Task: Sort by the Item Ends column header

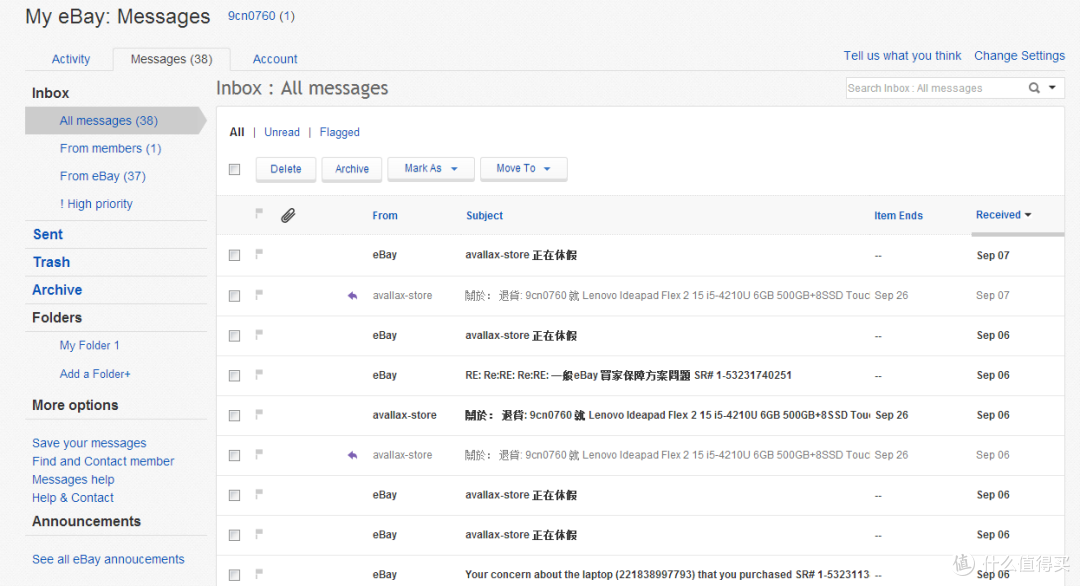Action: [898, 216]
